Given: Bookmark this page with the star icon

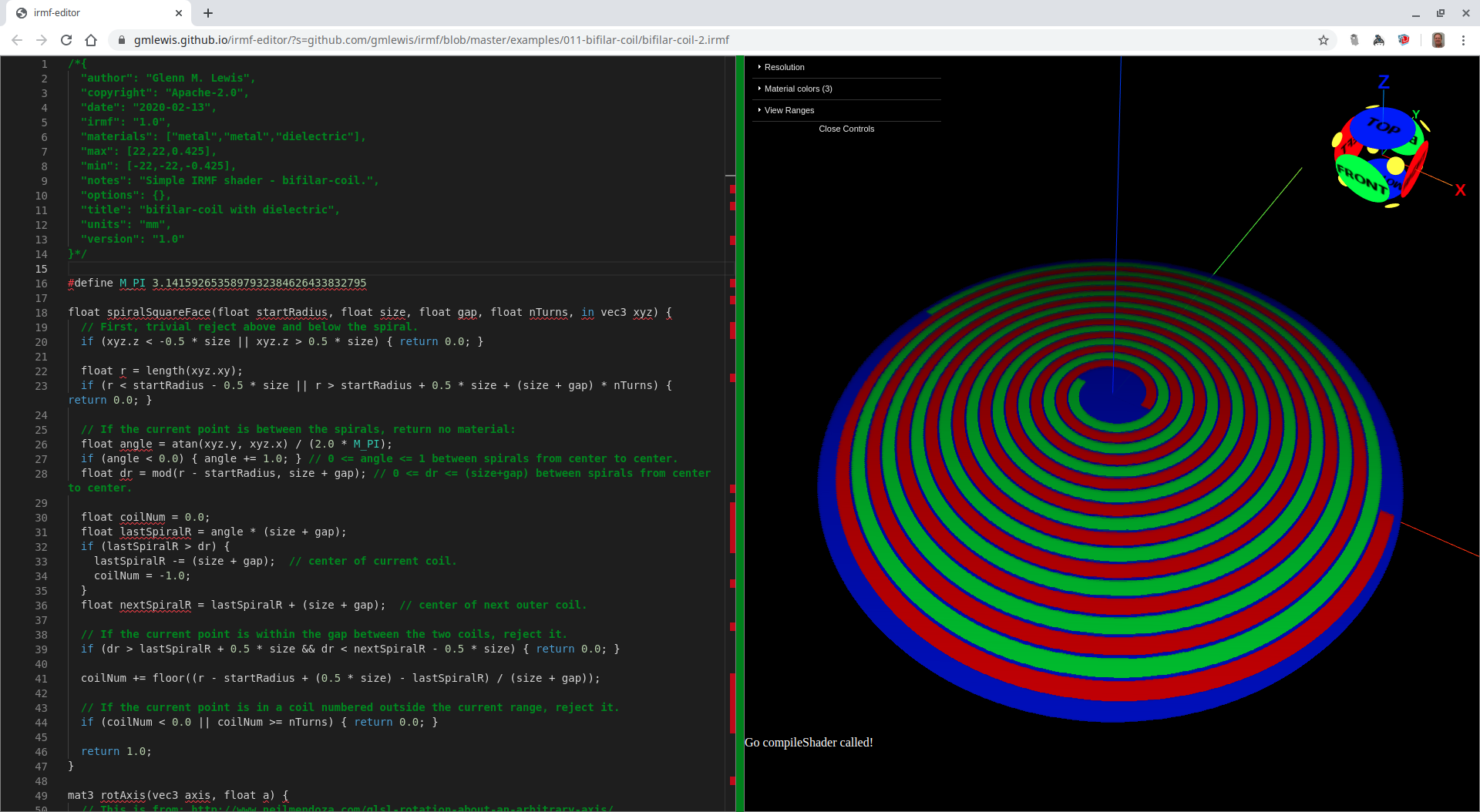Looking at the screenshot, I should point(1324,40).
